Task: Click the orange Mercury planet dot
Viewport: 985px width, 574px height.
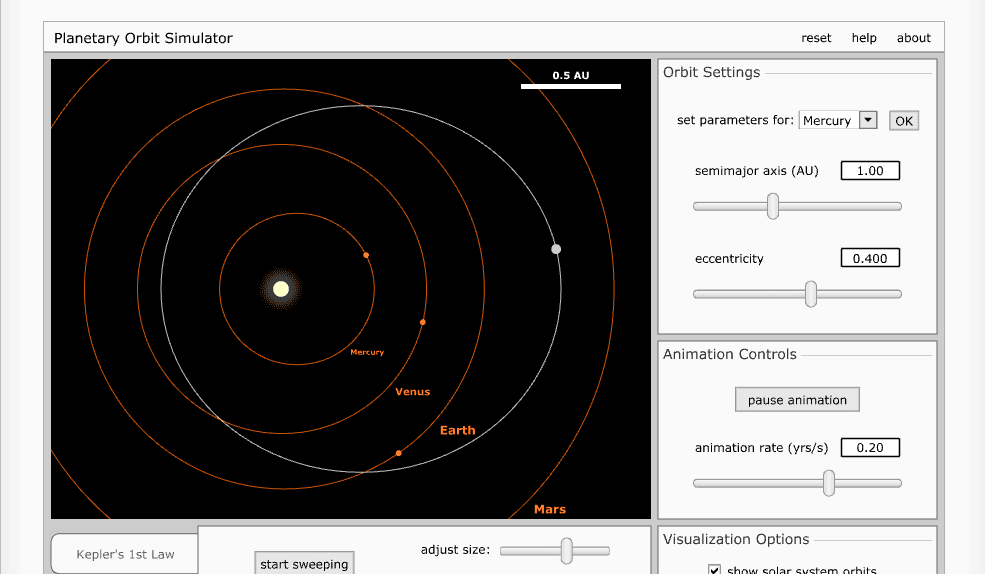Action: (x=366, y=255)
